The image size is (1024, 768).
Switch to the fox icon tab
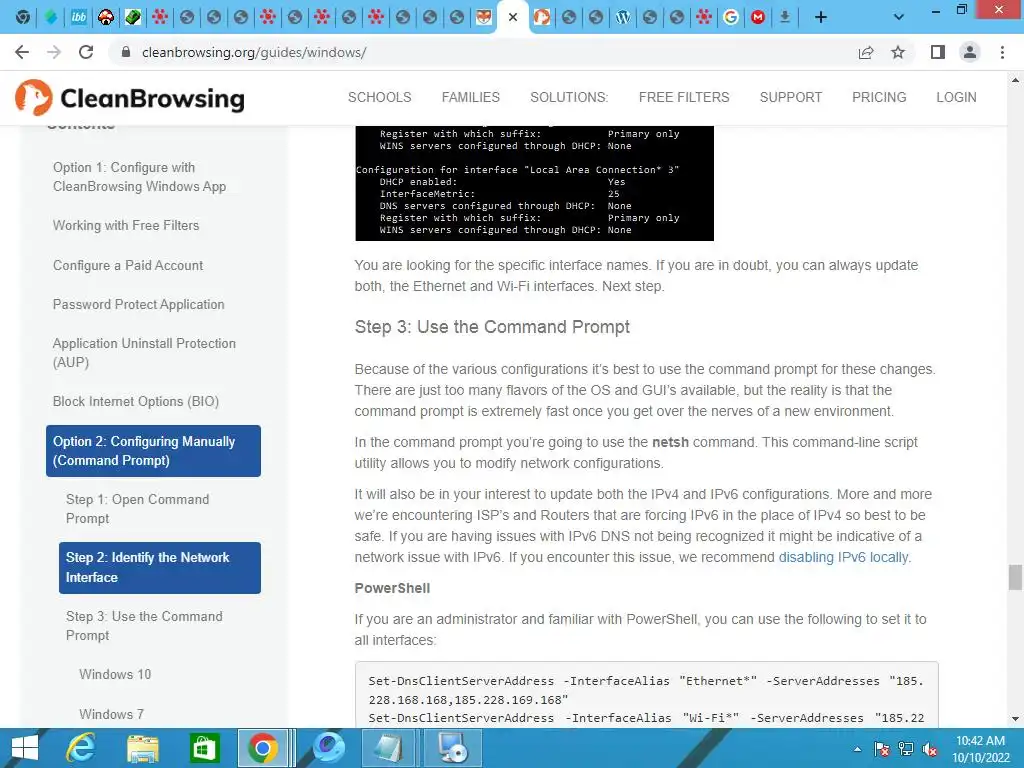click(483, 17)
